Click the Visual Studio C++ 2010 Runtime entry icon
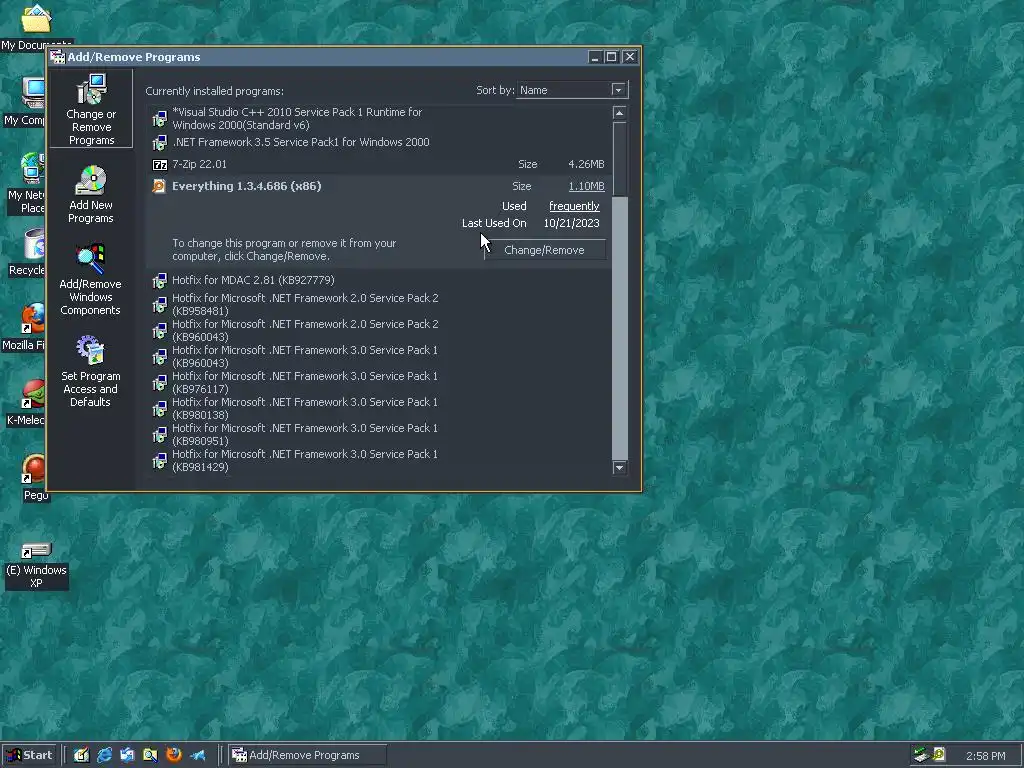Screen dimensions: 1024x768 (160, 119)
